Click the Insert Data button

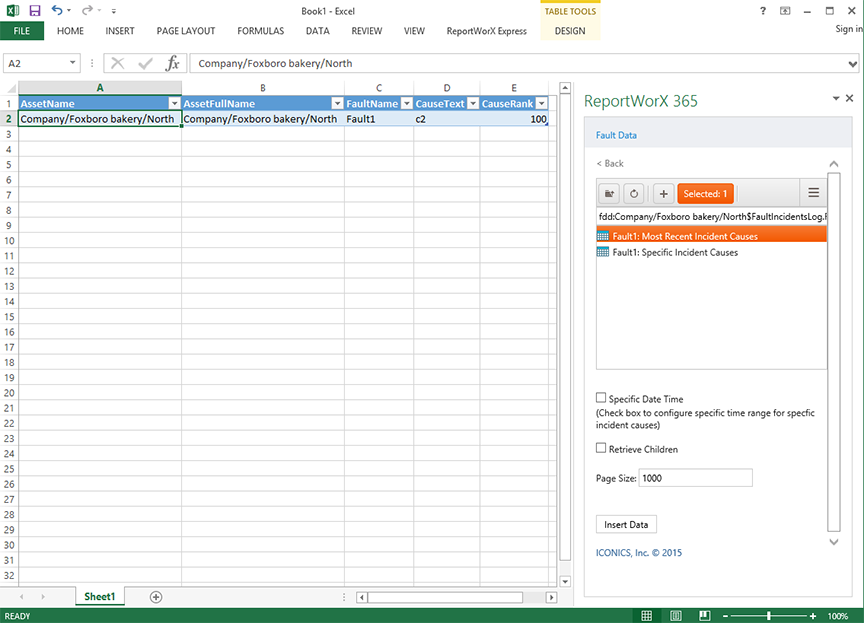coord(627,525)
